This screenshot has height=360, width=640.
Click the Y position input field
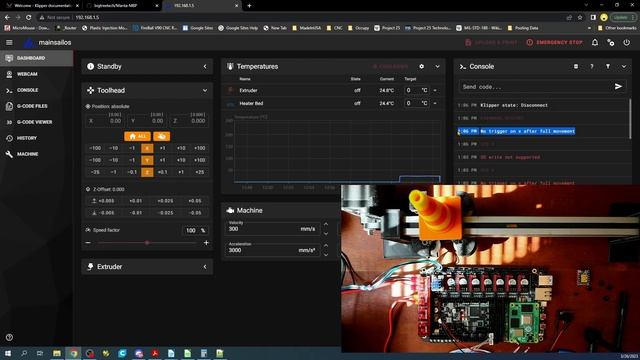point(147,120)
